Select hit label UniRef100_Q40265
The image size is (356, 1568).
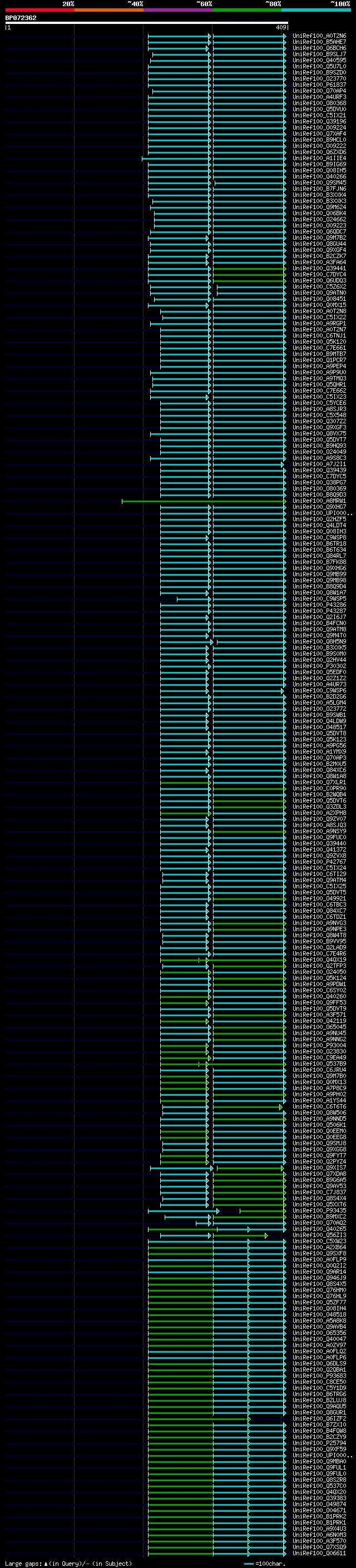click(x=319, y=1229)
